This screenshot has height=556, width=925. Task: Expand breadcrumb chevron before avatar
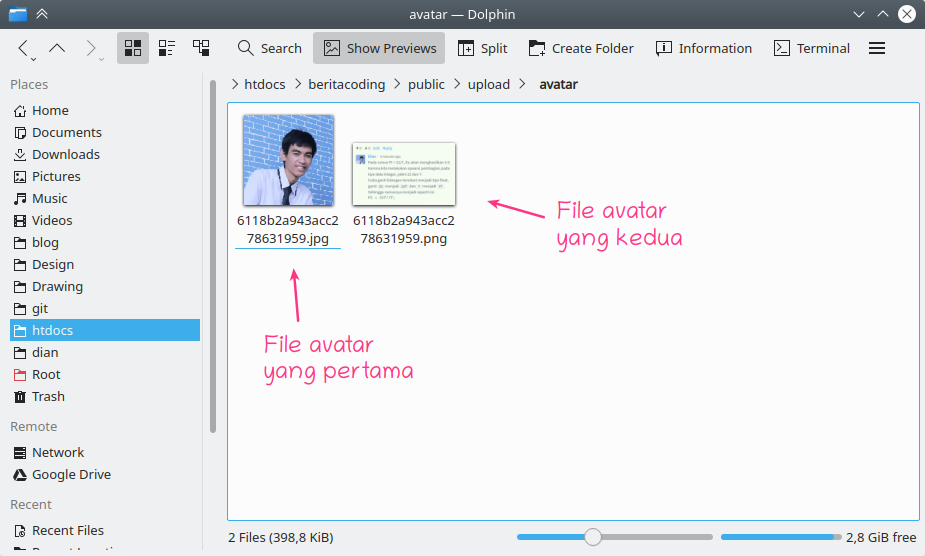(523, 84)
